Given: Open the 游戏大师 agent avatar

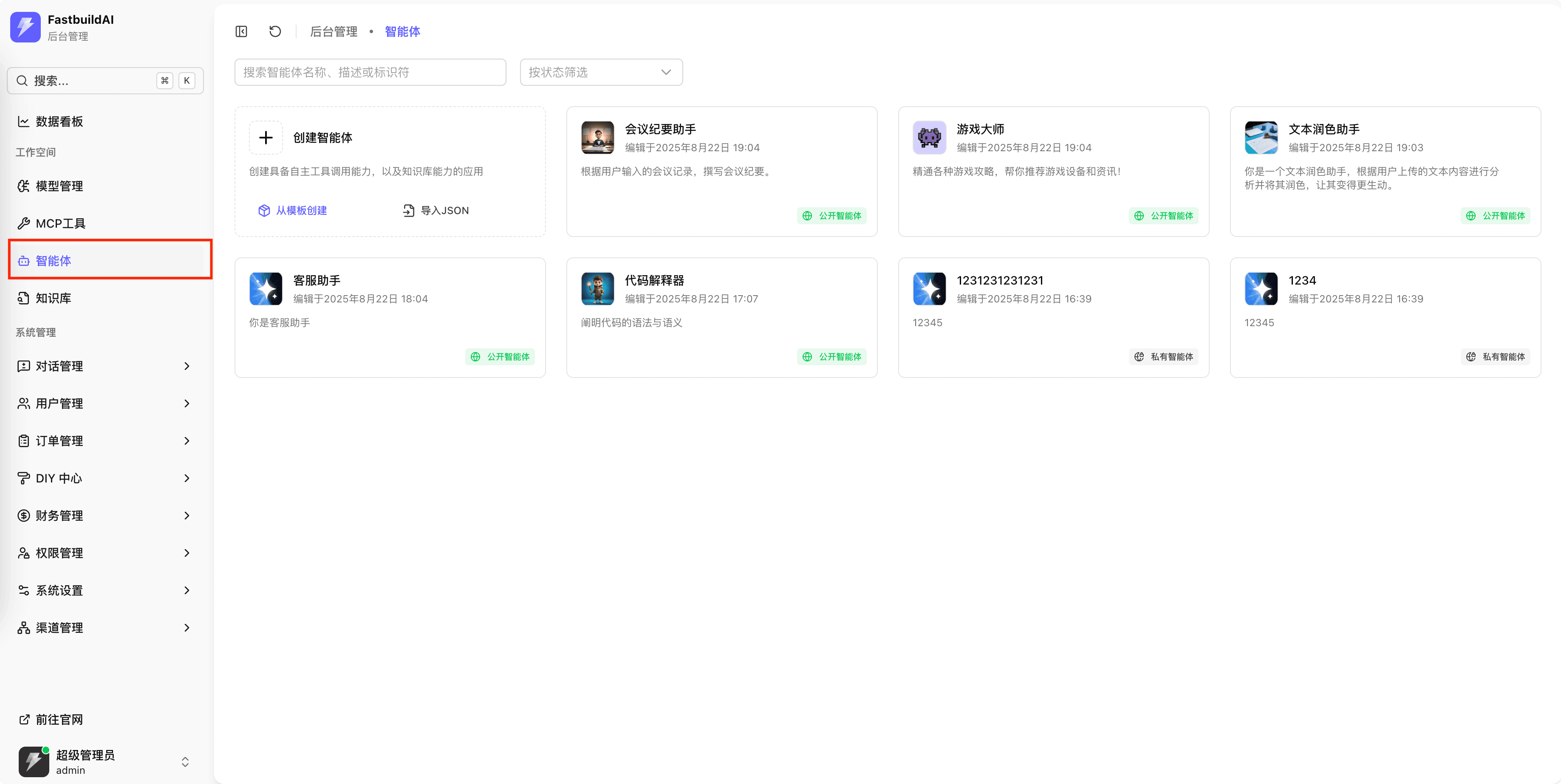Looking at the screenshot, I should [929, 138].
